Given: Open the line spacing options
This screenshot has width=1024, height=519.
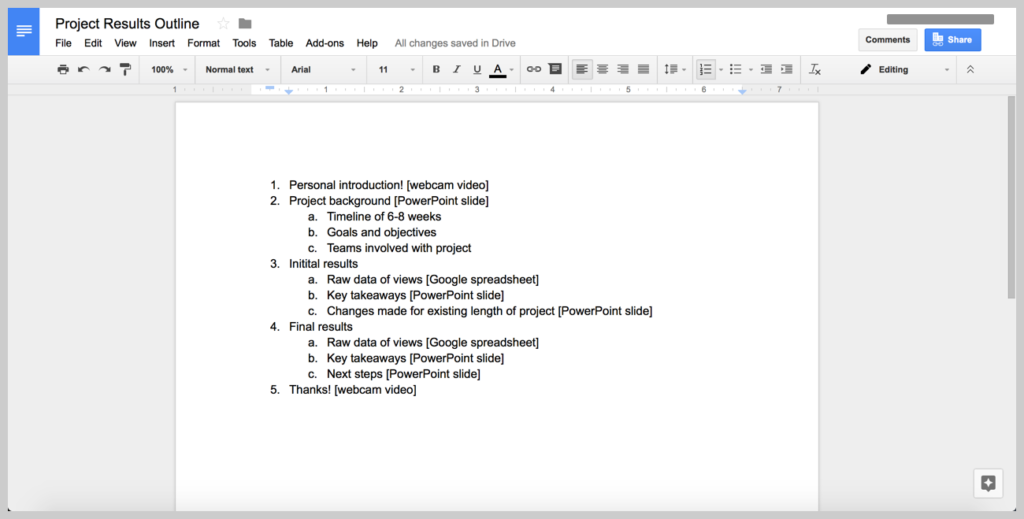Looking at the screenshot, I should click(x=675, y=69).
